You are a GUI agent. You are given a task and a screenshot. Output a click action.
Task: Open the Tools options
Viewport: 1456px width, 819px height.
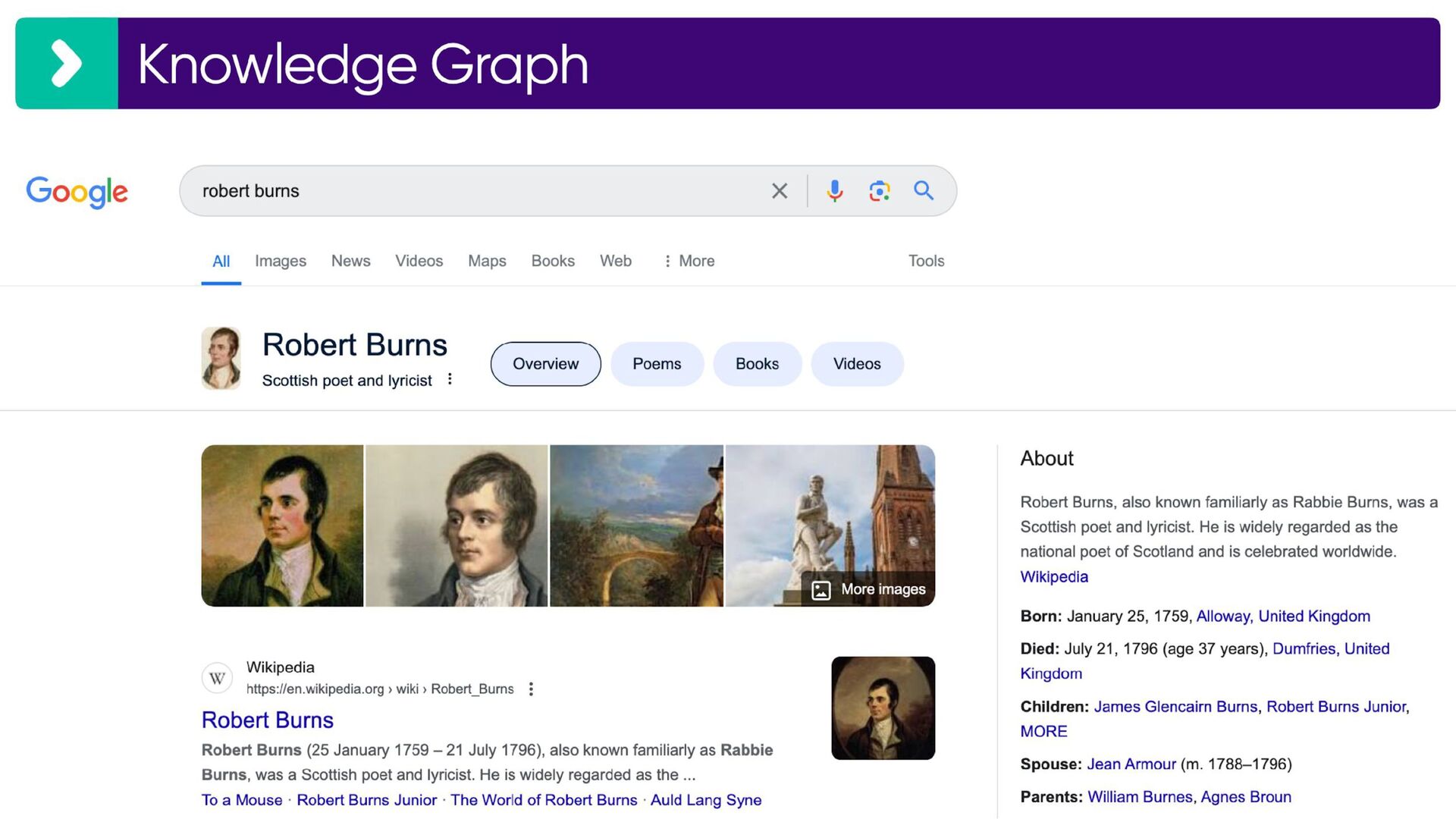(926, 261)
